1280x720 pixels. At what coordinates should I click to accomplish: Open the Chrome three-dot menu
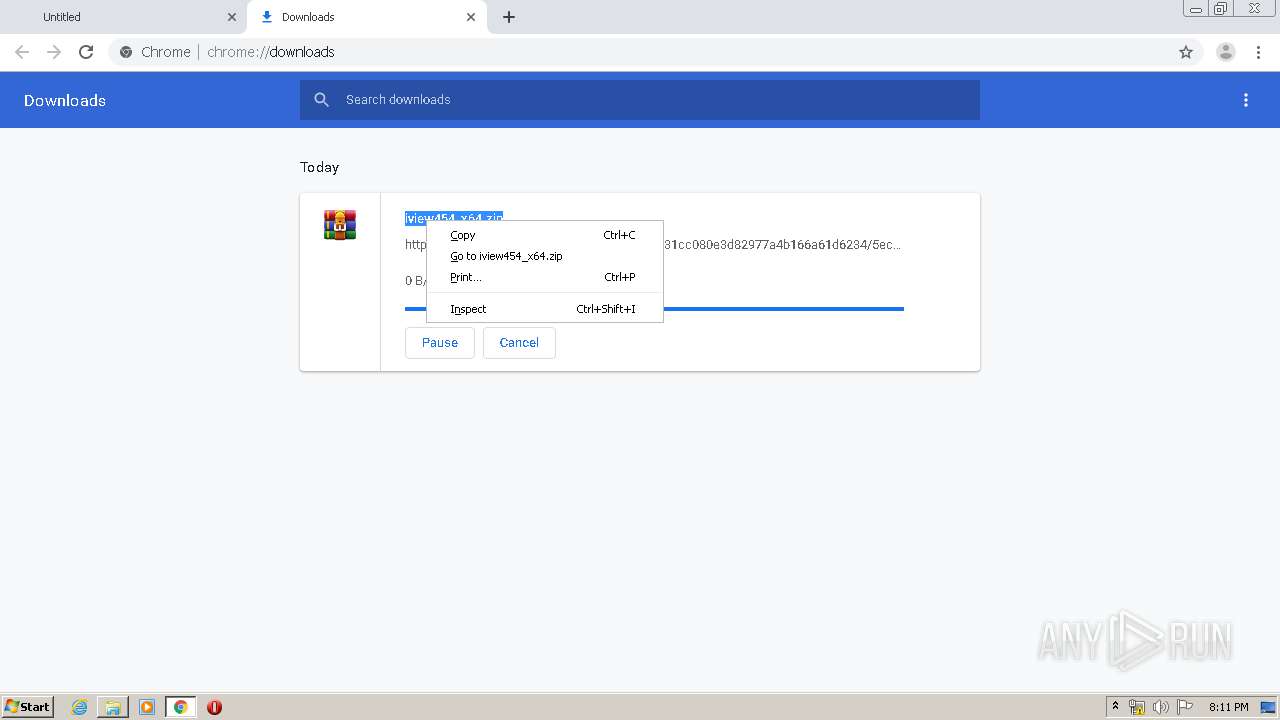click(x=1258, y=52)
